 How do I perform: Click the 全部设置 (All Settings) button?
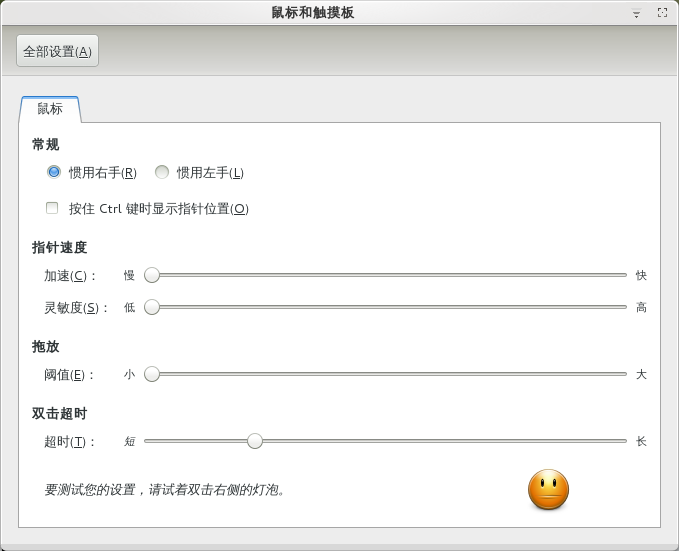click(x=57, y=51)
